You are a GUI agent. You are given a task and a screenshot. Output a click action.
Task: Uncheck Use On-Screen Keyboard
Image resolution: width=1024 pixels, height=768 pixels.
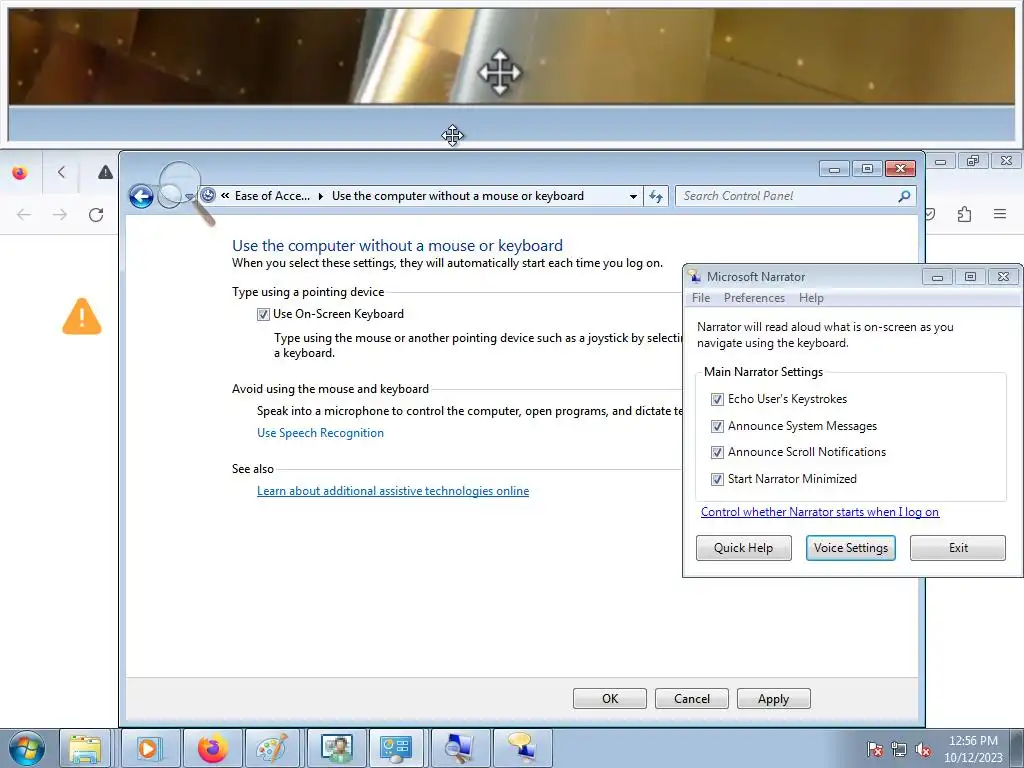point(263,315)
